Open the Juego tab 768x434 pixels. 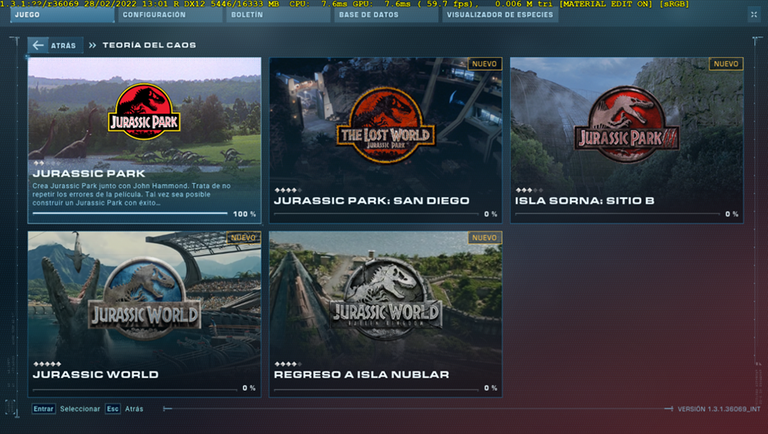(x=62, y=15)
